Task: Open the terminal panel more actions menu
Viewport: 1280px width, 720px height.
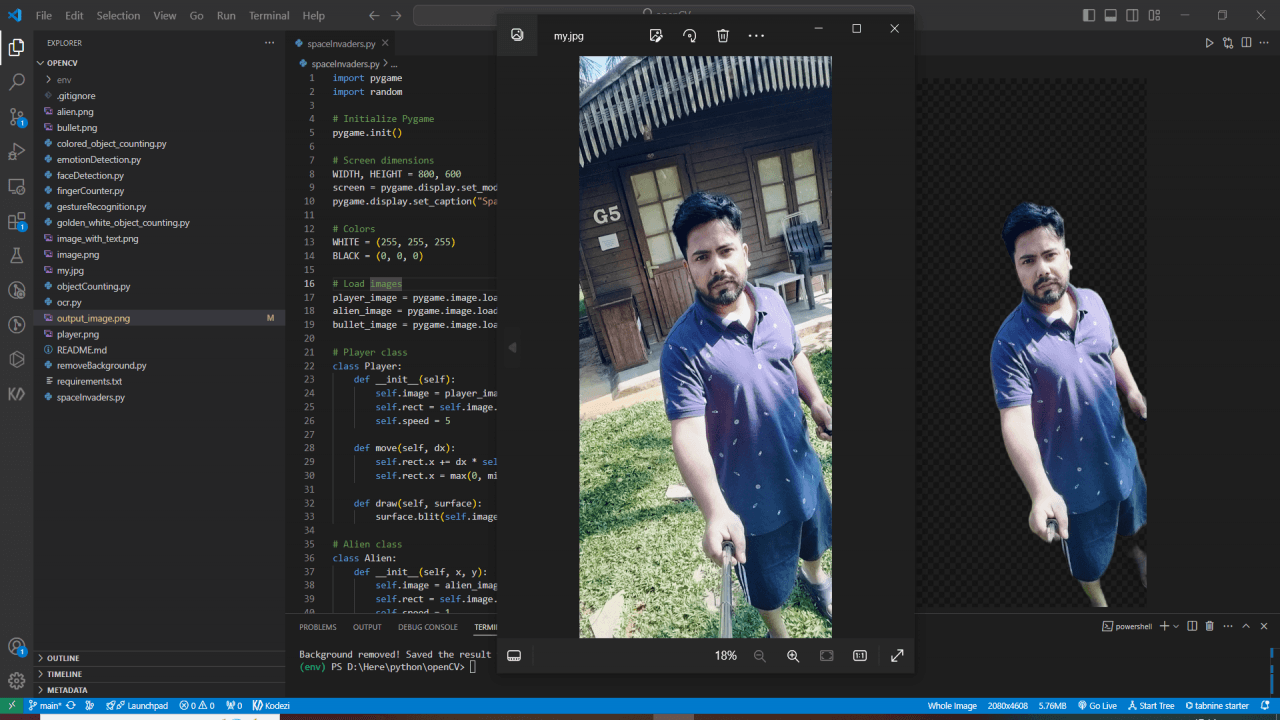Action: tap(1227, 626)
